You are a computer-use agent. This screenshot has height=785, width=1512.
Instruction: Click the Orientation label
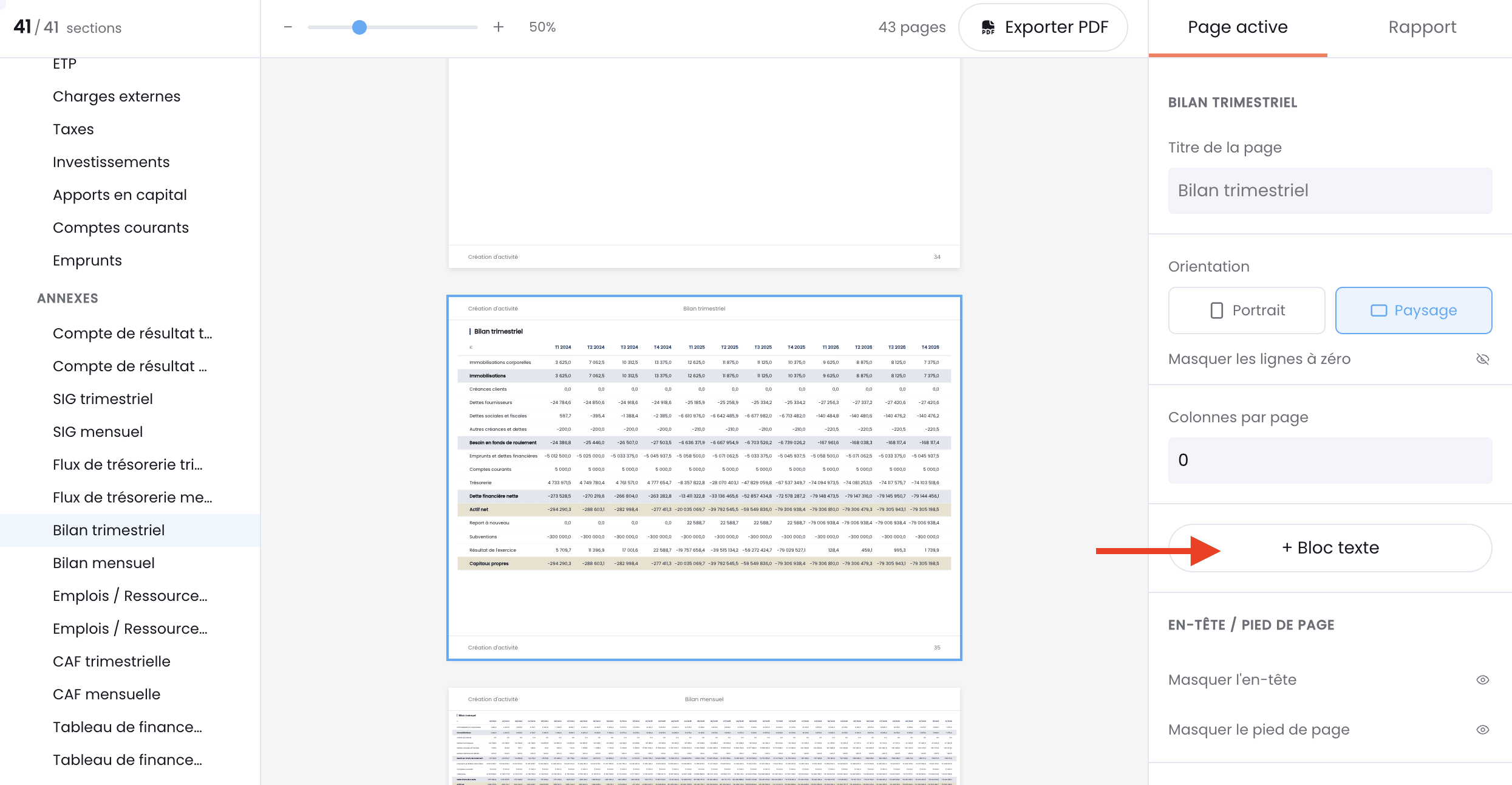(x=1209, y=267)
